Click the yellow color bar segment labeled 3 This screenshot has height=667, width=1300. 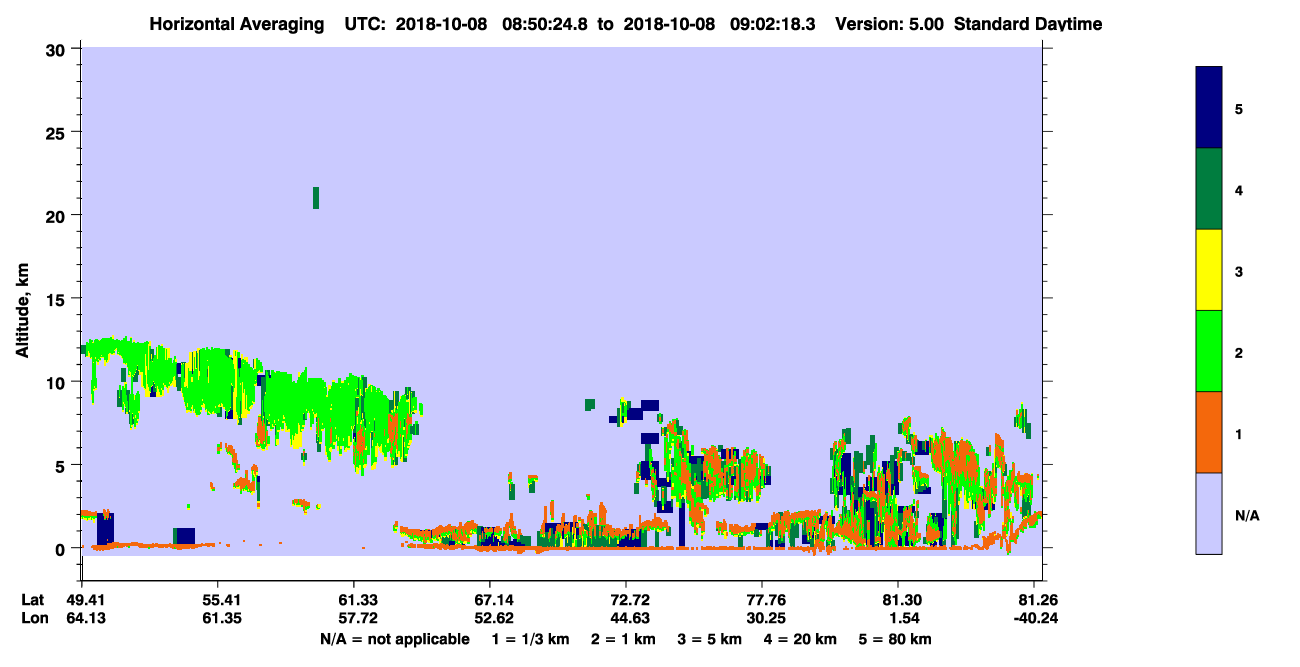tap(1209, 270)
